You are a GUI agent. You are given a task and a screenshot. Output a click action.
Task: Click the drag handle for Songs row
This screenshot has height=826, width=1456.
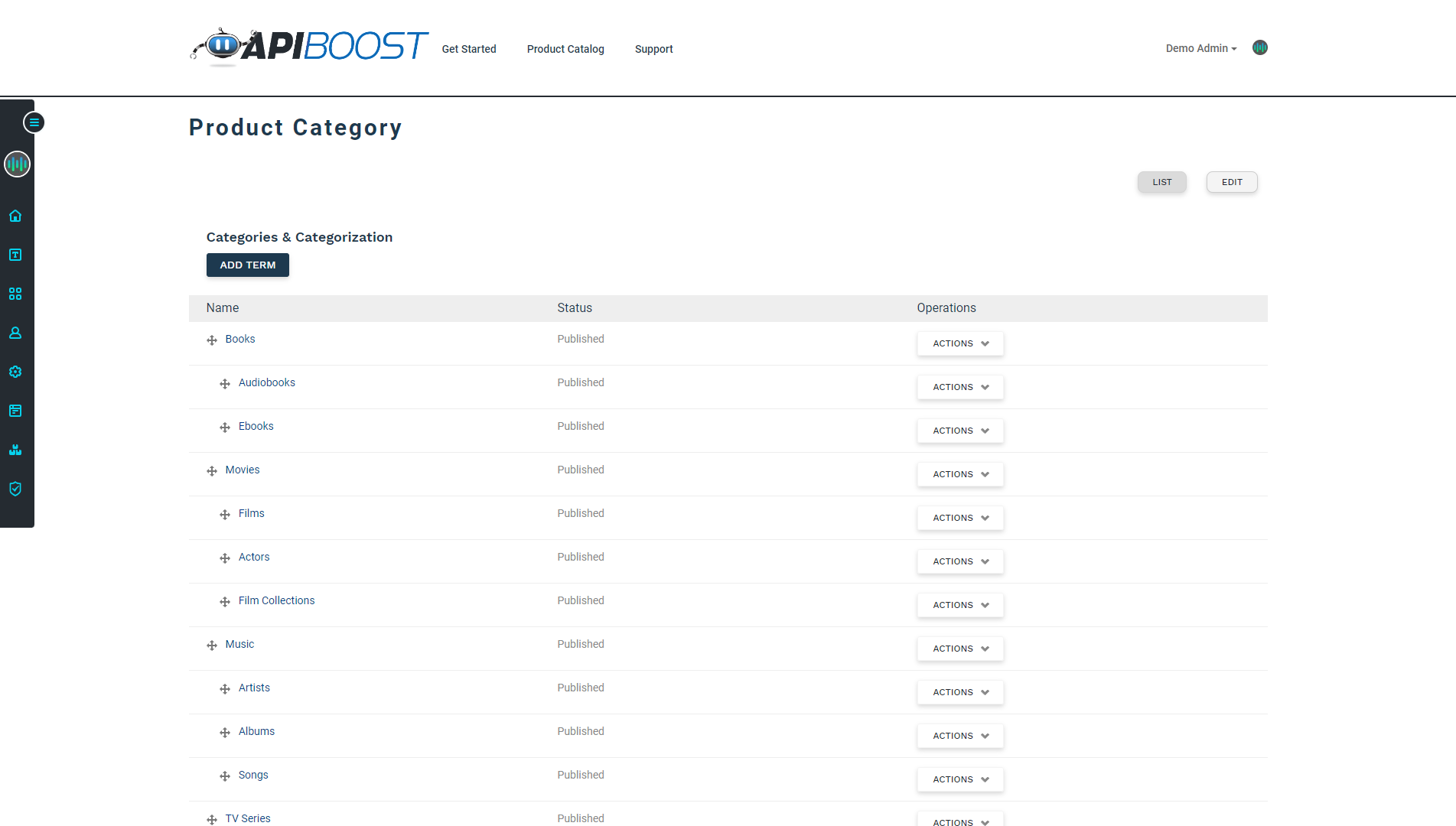point(225,776)
